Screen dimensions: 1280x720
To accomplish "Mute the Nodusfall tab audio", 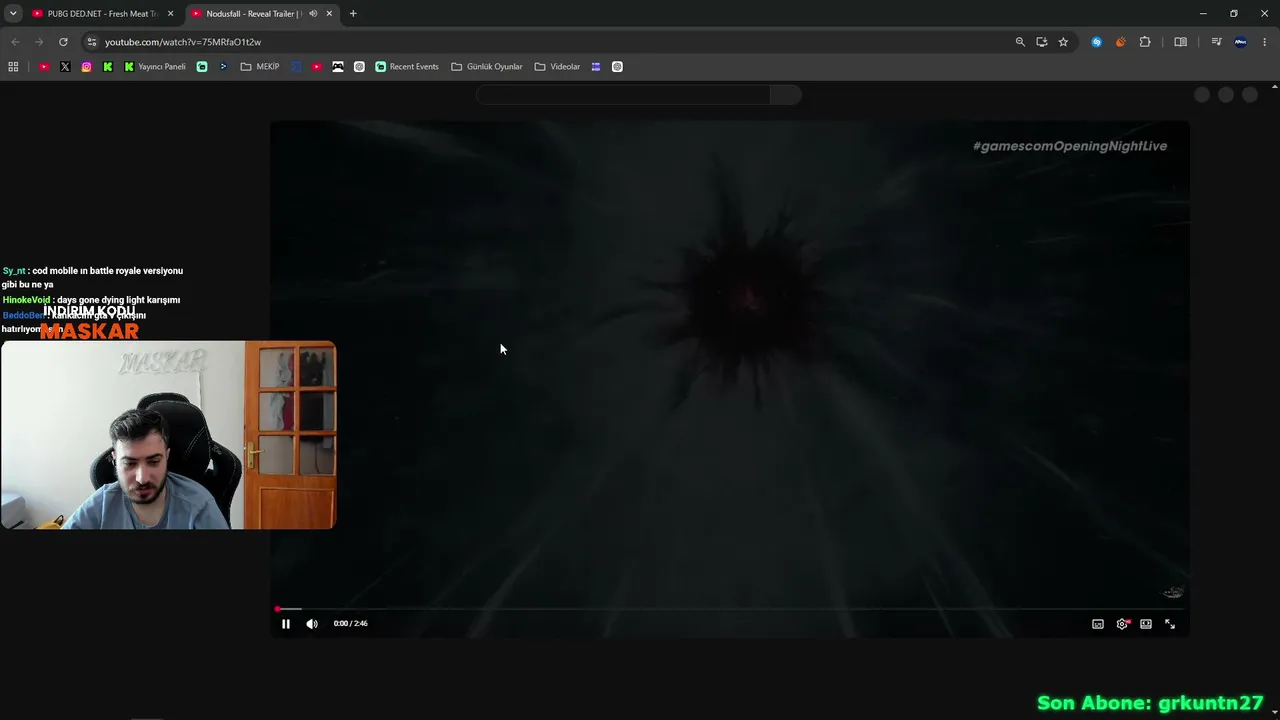I will pyautogui.click(x=313, y=14).
